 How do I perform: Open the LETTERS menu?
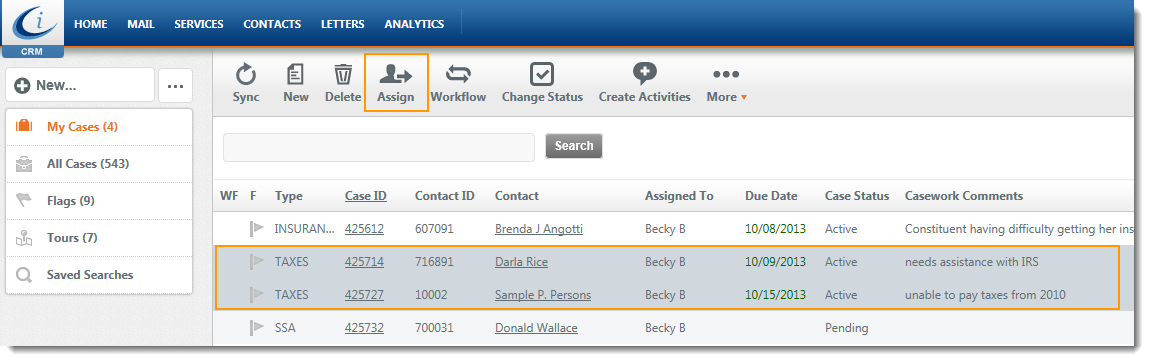342,24
